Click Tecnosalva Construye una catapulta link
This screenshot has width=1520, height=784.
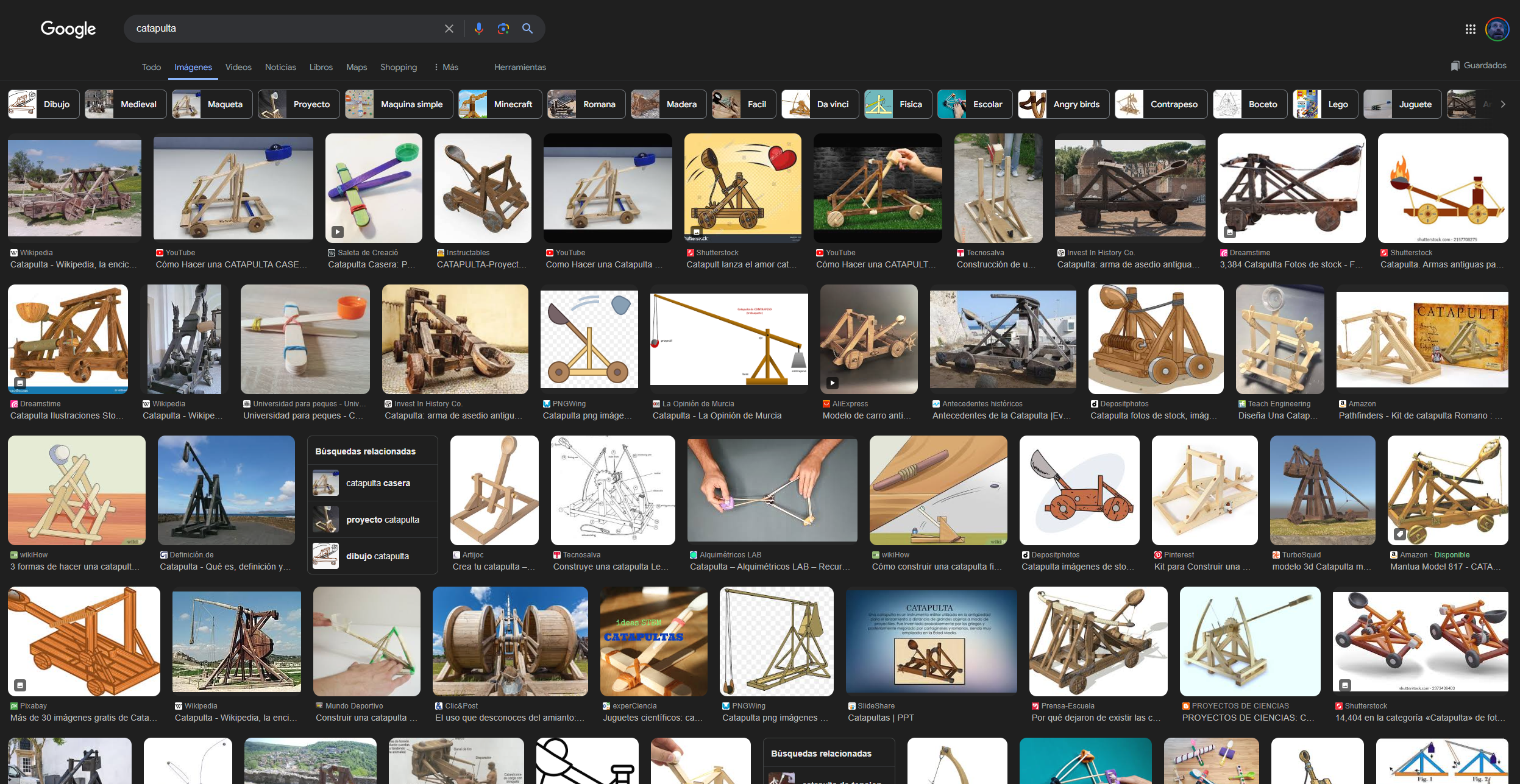click(611, 567)
